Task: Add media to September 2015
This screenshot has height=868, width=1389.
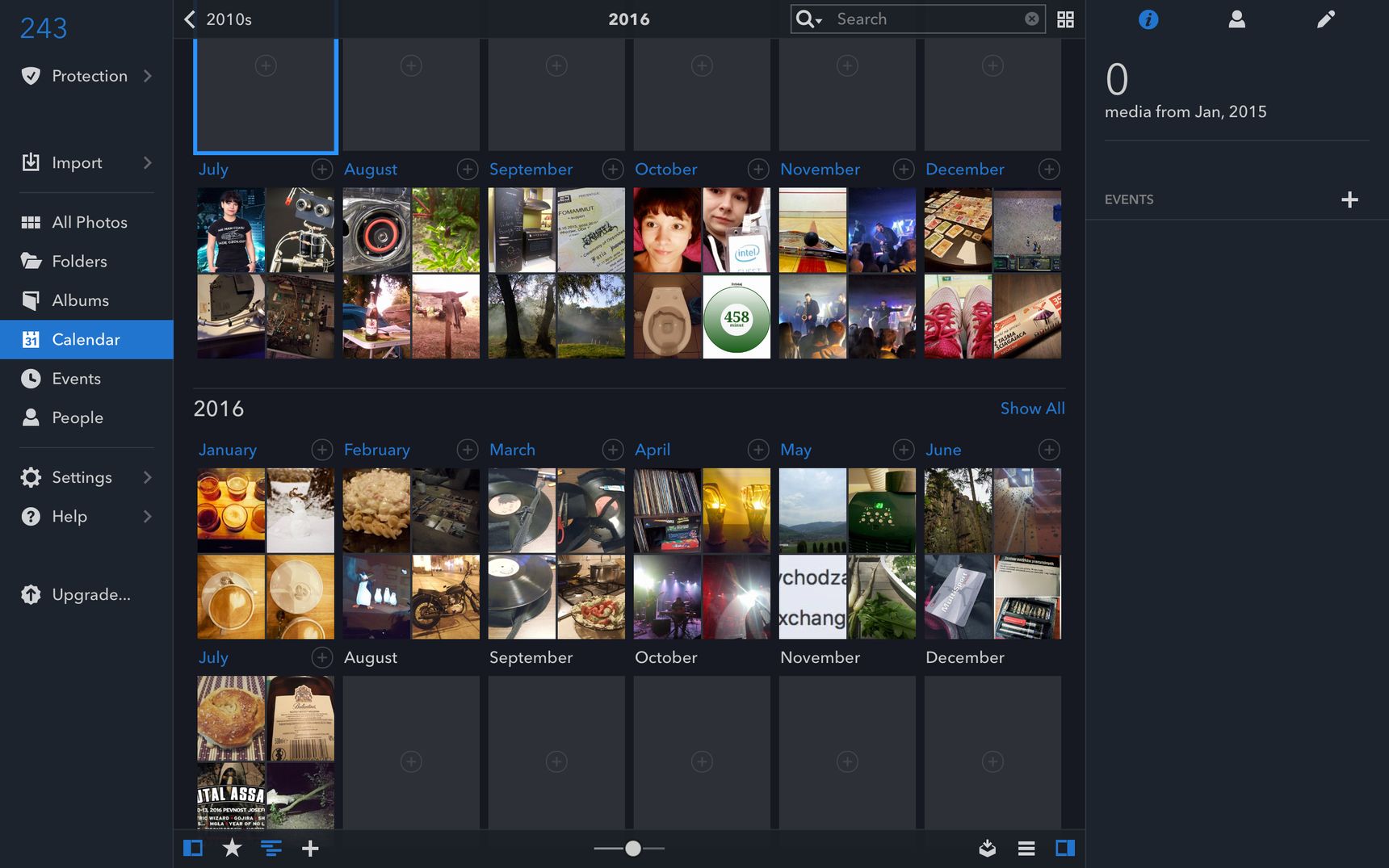Action: [x=612, y=169]
